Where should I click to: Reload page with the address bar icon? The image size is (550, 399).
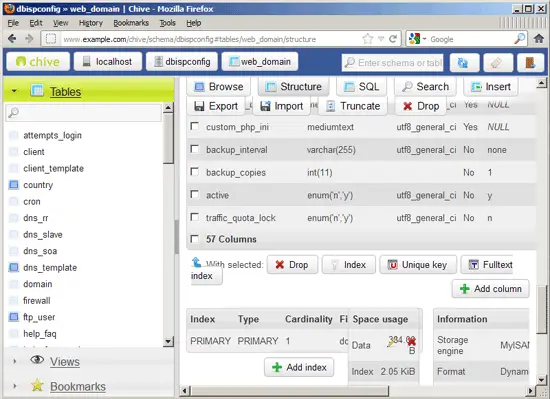click(x=393, y=39)
